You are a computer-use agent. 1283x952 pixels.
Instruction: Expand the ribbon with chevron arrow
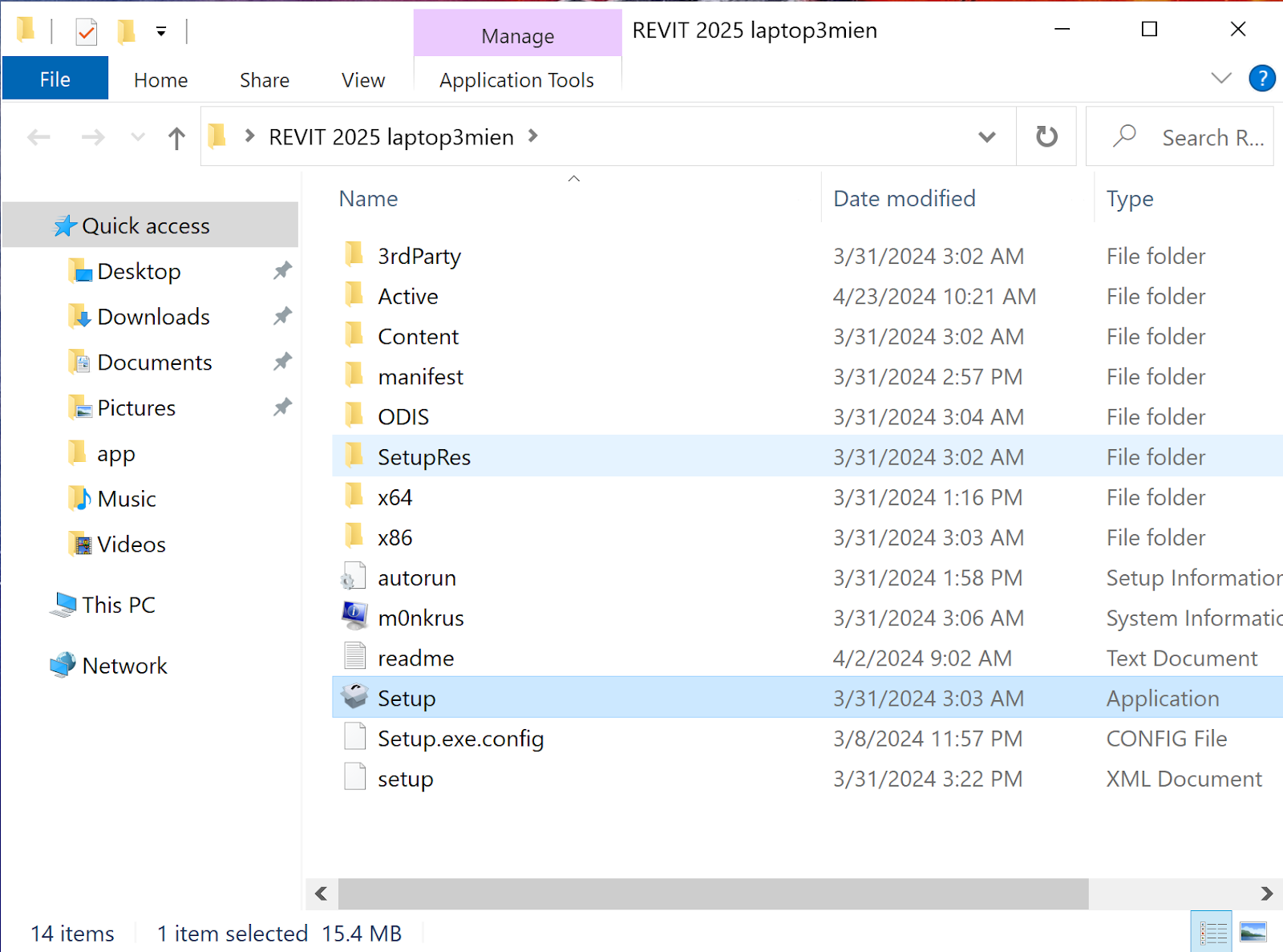click(x=1220, y=79)
